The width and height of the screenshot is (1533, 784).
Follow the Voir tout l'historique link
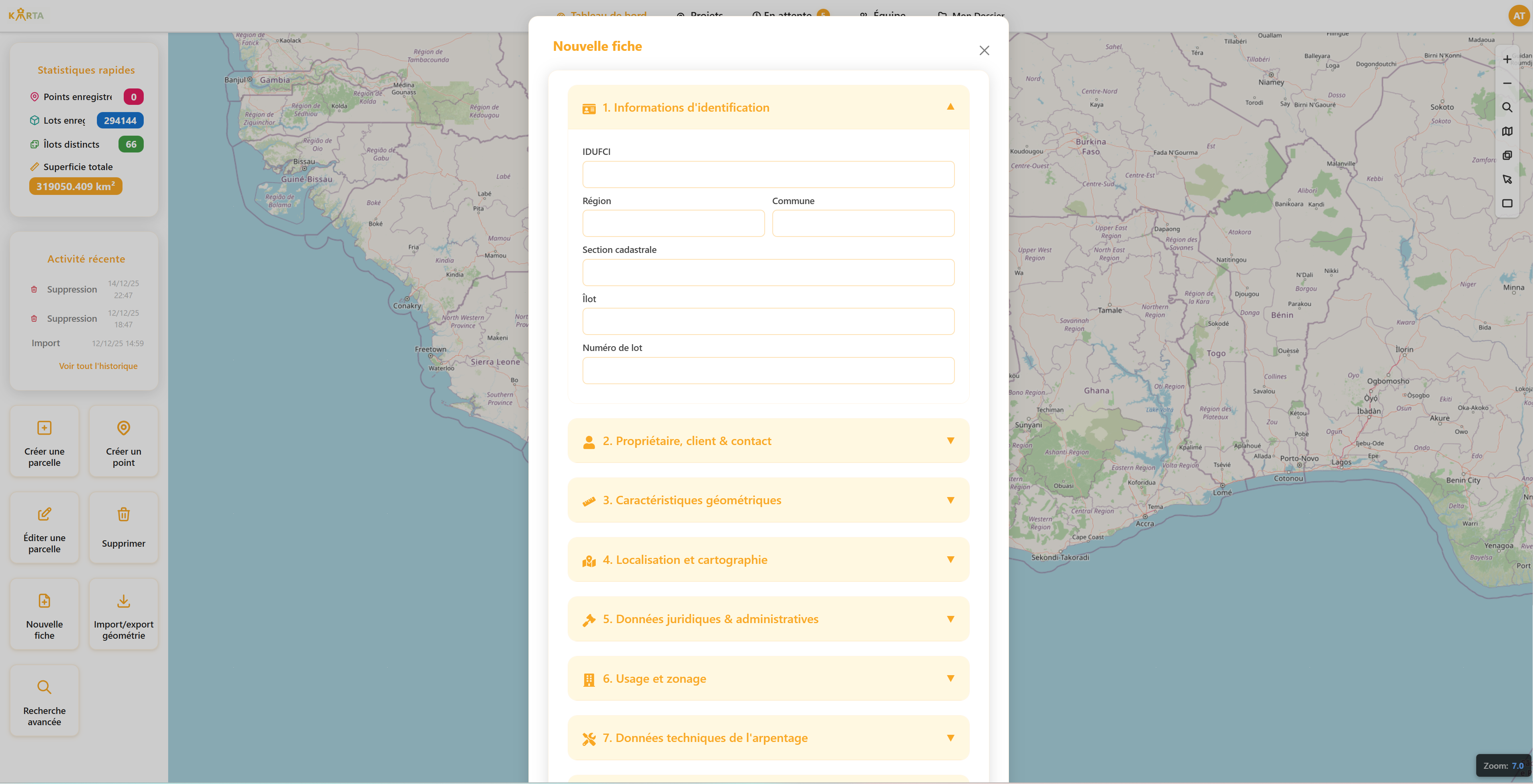(x=98, y=366)
